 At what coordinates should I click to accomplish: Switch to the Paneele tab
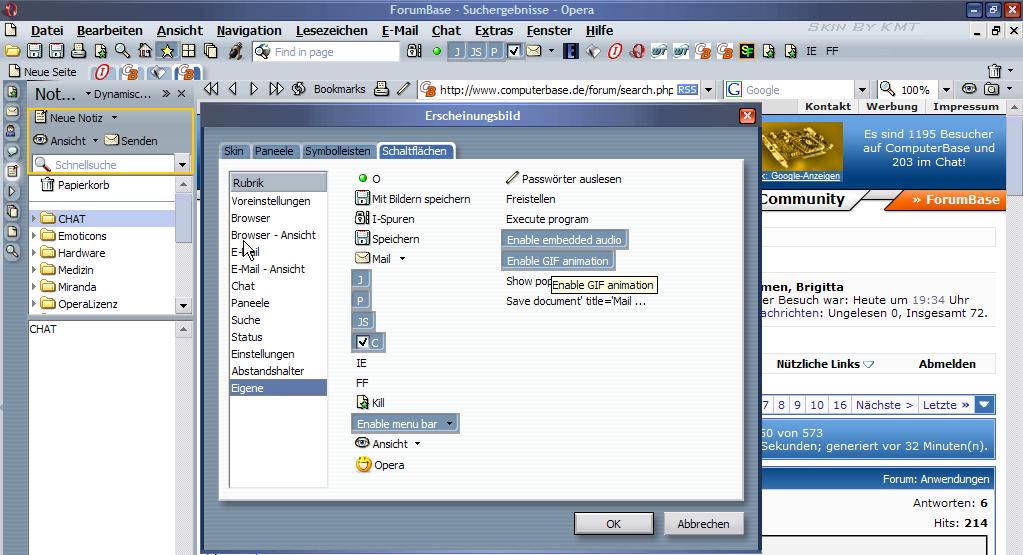click(274, 151)
